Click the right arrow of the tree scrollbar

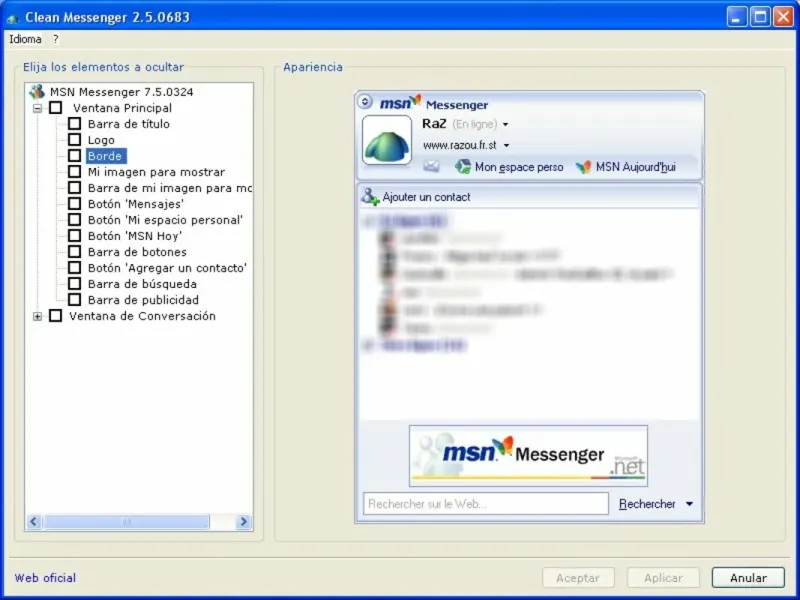[x=243, y=521]
